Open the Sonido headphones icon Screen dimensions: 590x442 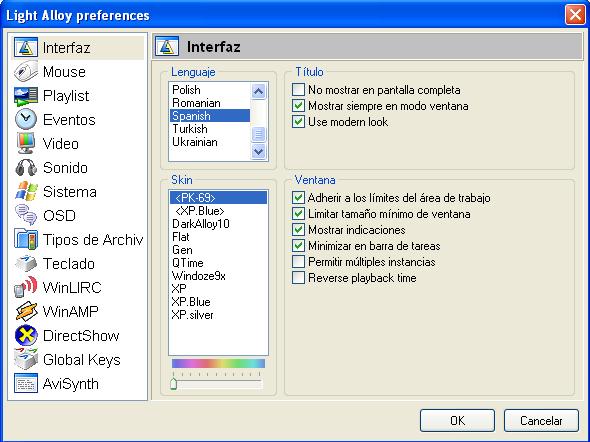pyautogui.click(x=26, y=168)
